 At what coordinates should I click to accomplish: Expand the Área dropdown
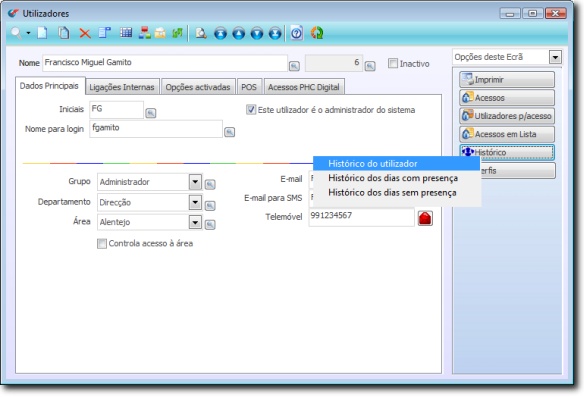pyautogui.click(x=195, y=222)
